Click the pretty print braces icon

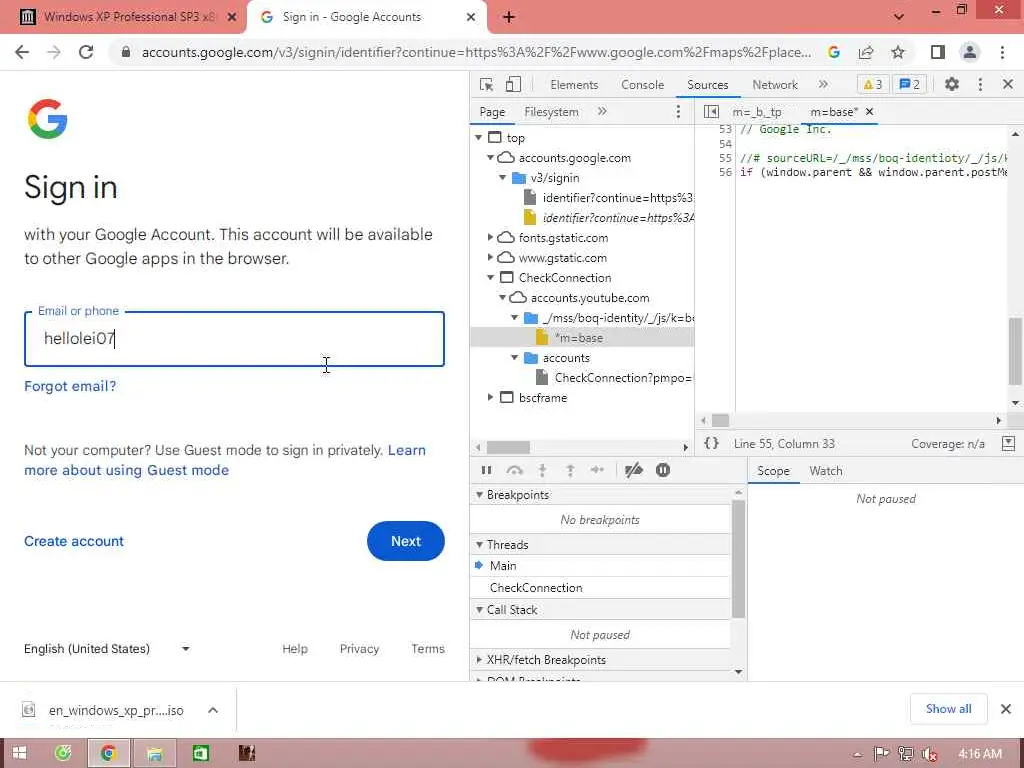pos(711,443)
